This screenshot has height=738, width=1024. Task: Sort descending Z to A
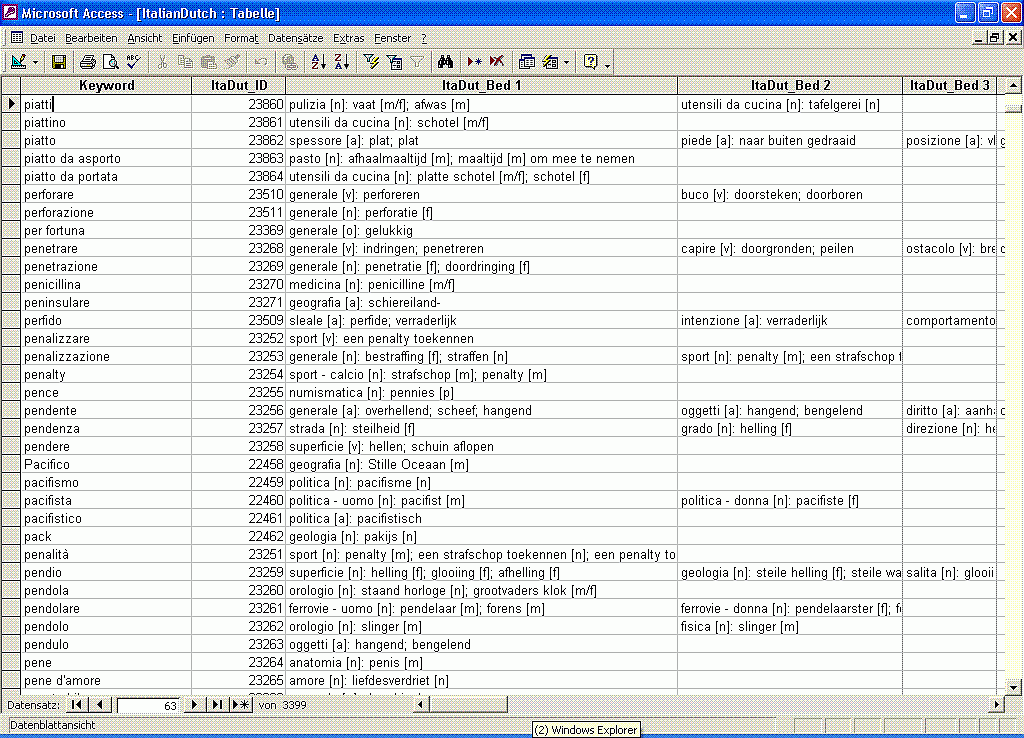(342, 62)
